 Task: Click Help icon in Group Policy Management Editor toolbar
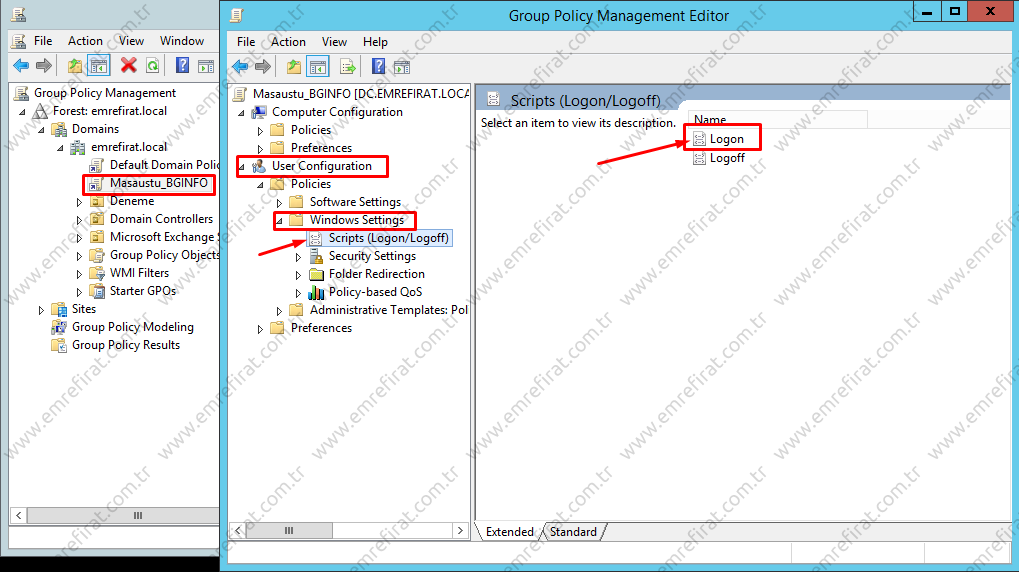point(379,67)
